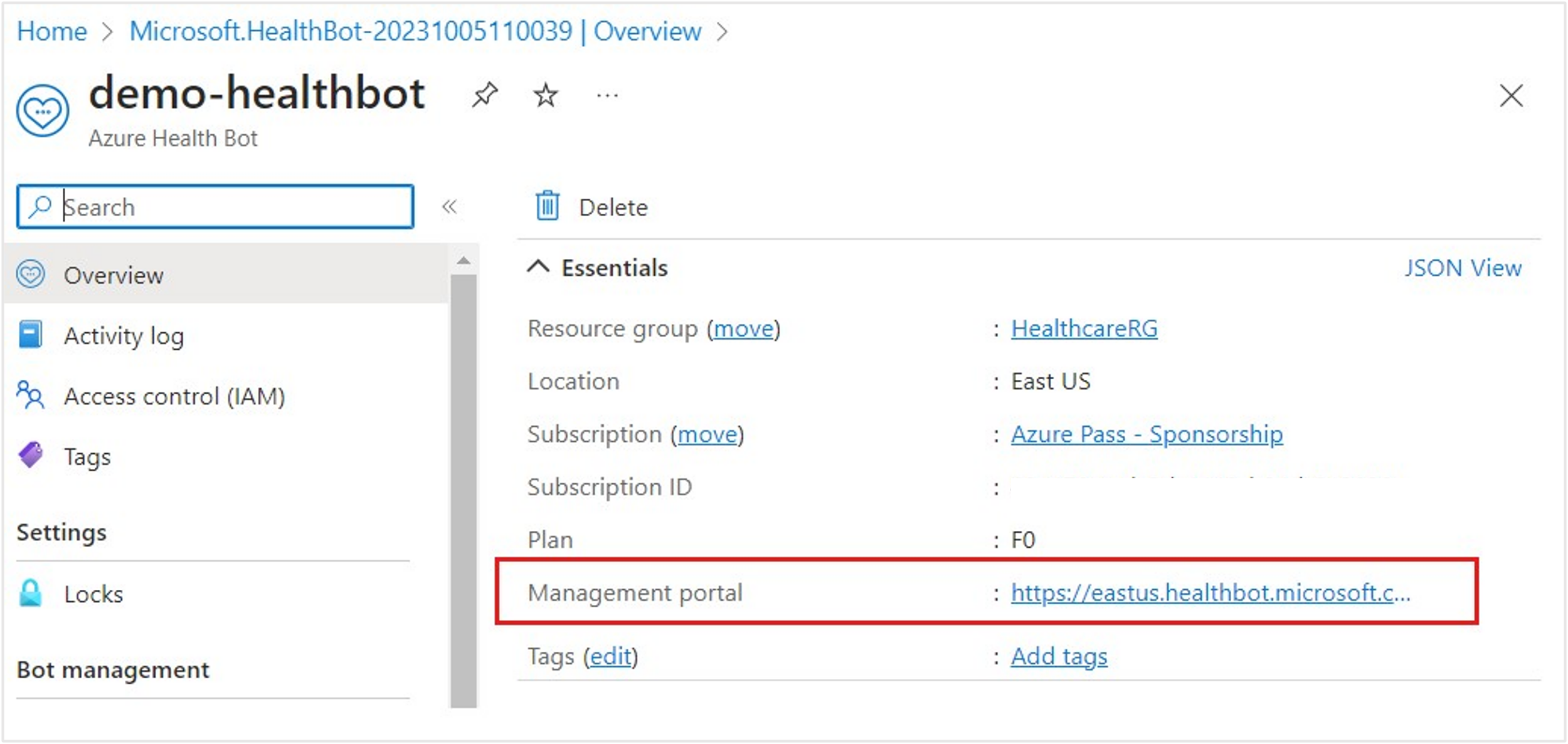Click Add tags link
The height and width of the screenshot is (744, 1568).
(1059, 656)
